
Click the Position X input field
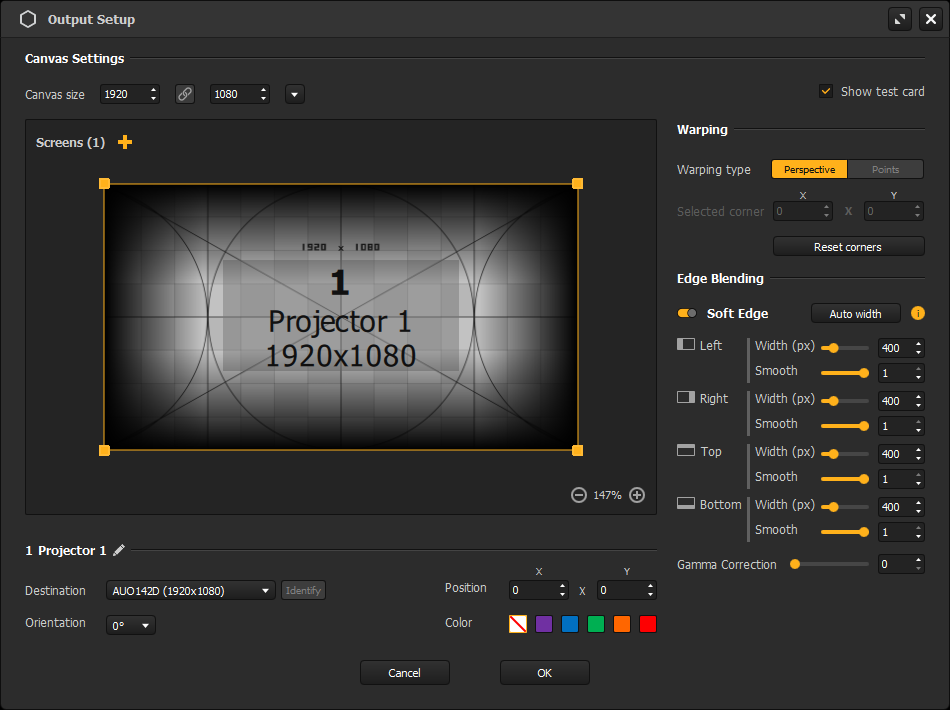pos(532,591)
